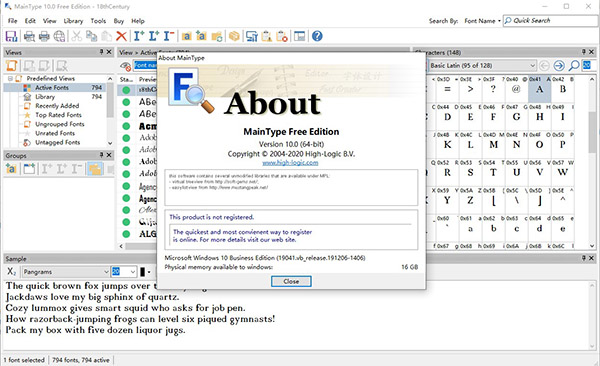The image size is (600, 366).
Task: Click the Close button in About dialog
Action: click(x=291, y=281)
